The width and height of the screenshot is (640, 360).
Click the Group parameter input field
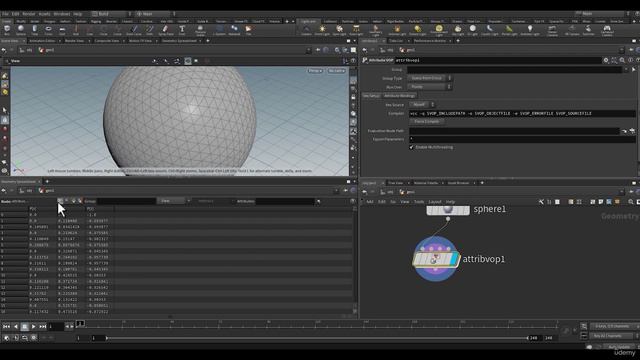(514, 69)
